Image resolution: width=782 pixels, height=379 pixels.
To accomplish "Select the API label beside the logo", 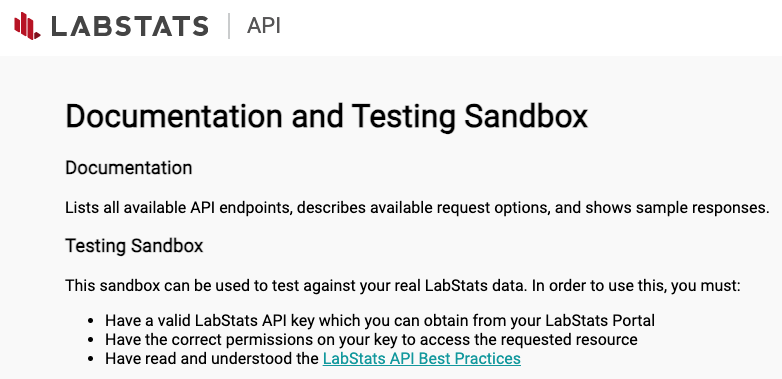I will click(263, 26).
